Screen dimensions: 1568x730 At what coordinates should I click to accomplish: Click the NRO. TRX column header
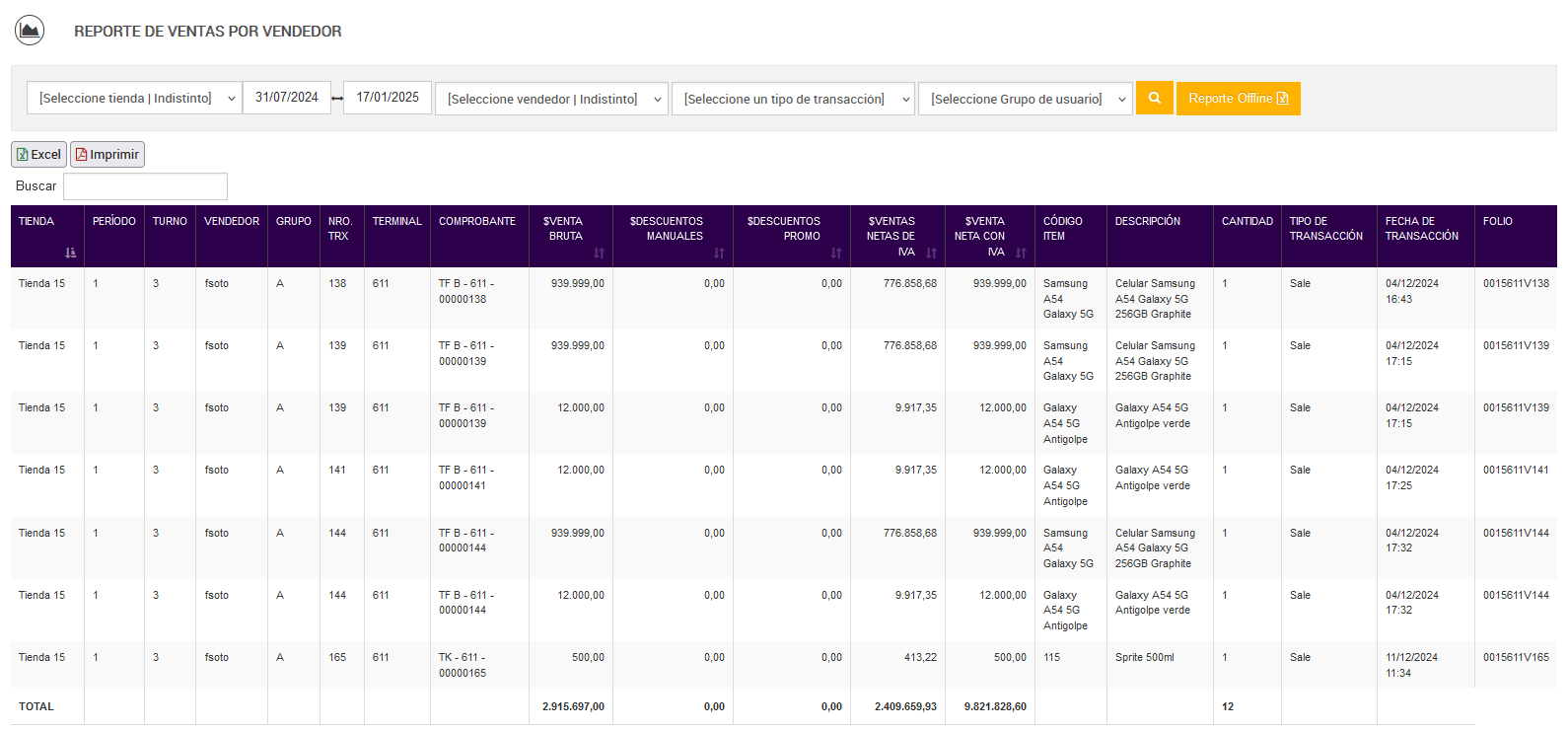click(x=342, y=236)
